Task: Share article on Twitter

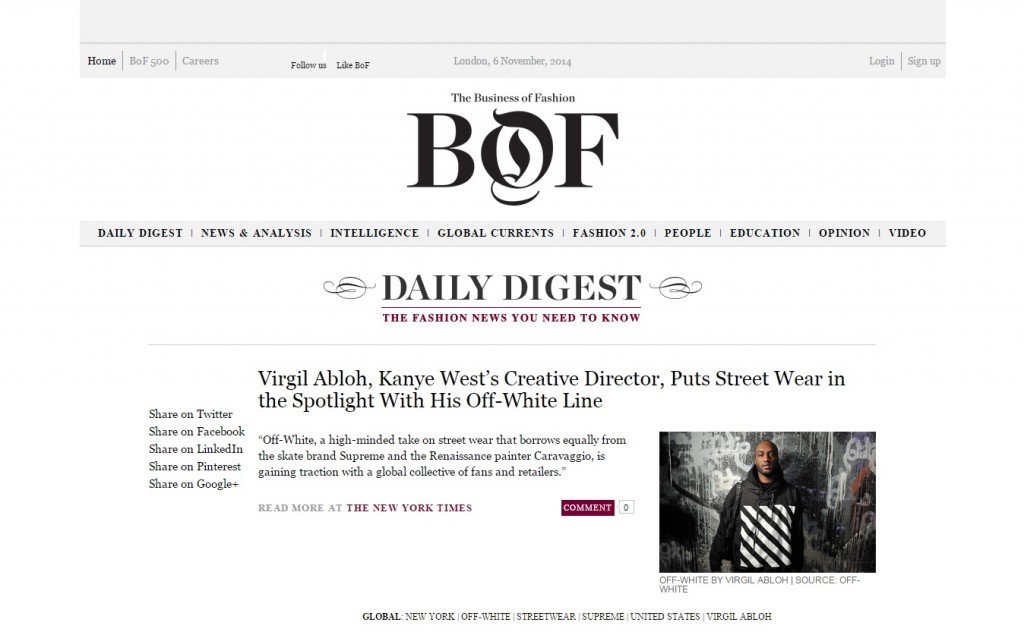Action: tap(191, 414)
